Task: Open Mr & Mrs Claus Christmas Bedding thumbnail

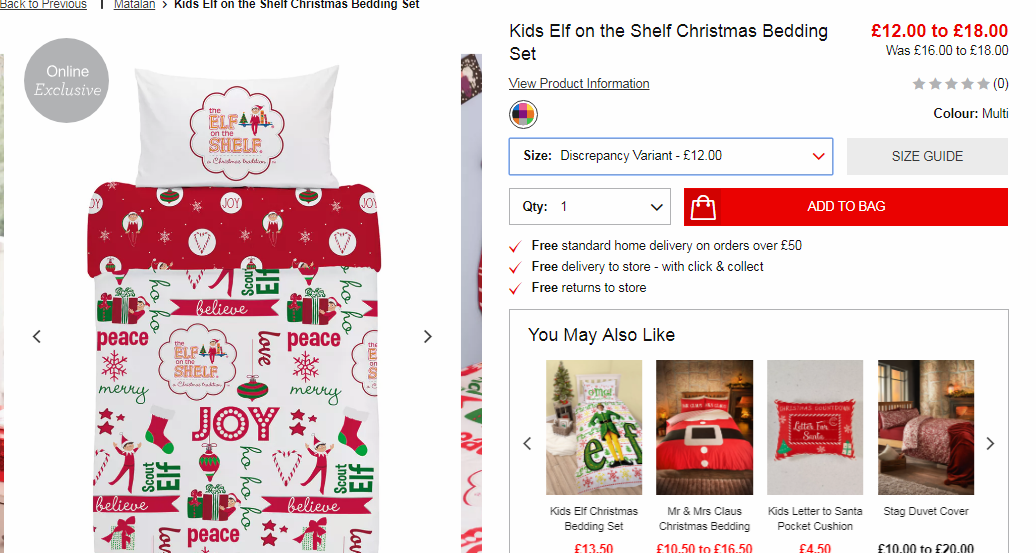Action: pyautogui.click(x=704, y=427)
